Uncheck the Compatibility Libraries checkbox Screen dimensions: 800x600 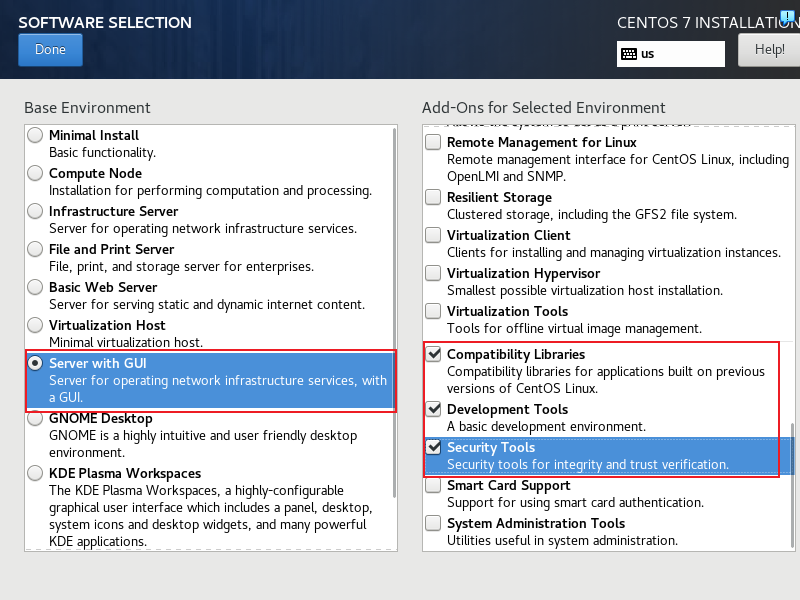pyautogui.click(x=433, y=354)
